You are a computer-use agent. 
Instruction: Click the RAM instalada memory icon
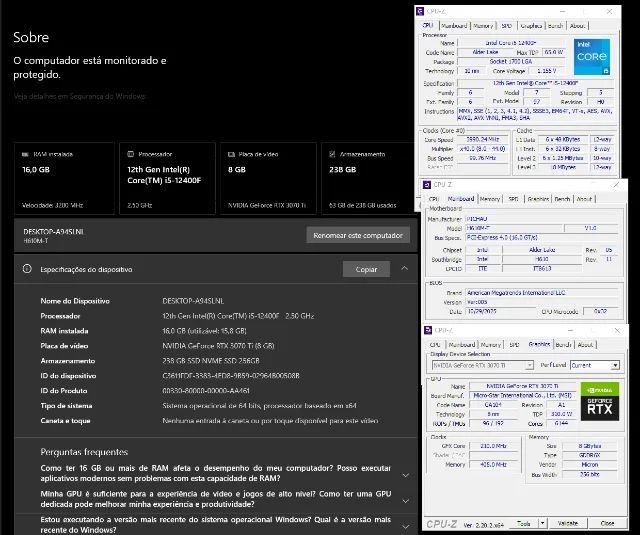pos(25,154)
